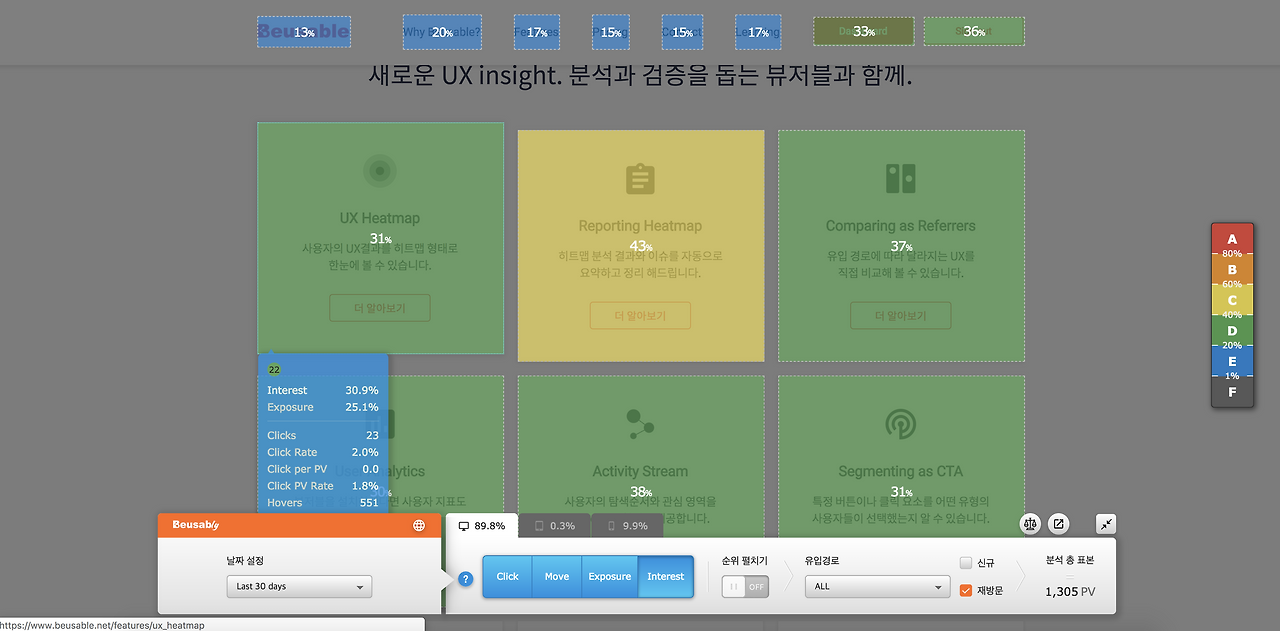Click the blue question mark help icon

pyautogui.click(x=465, y=578)
